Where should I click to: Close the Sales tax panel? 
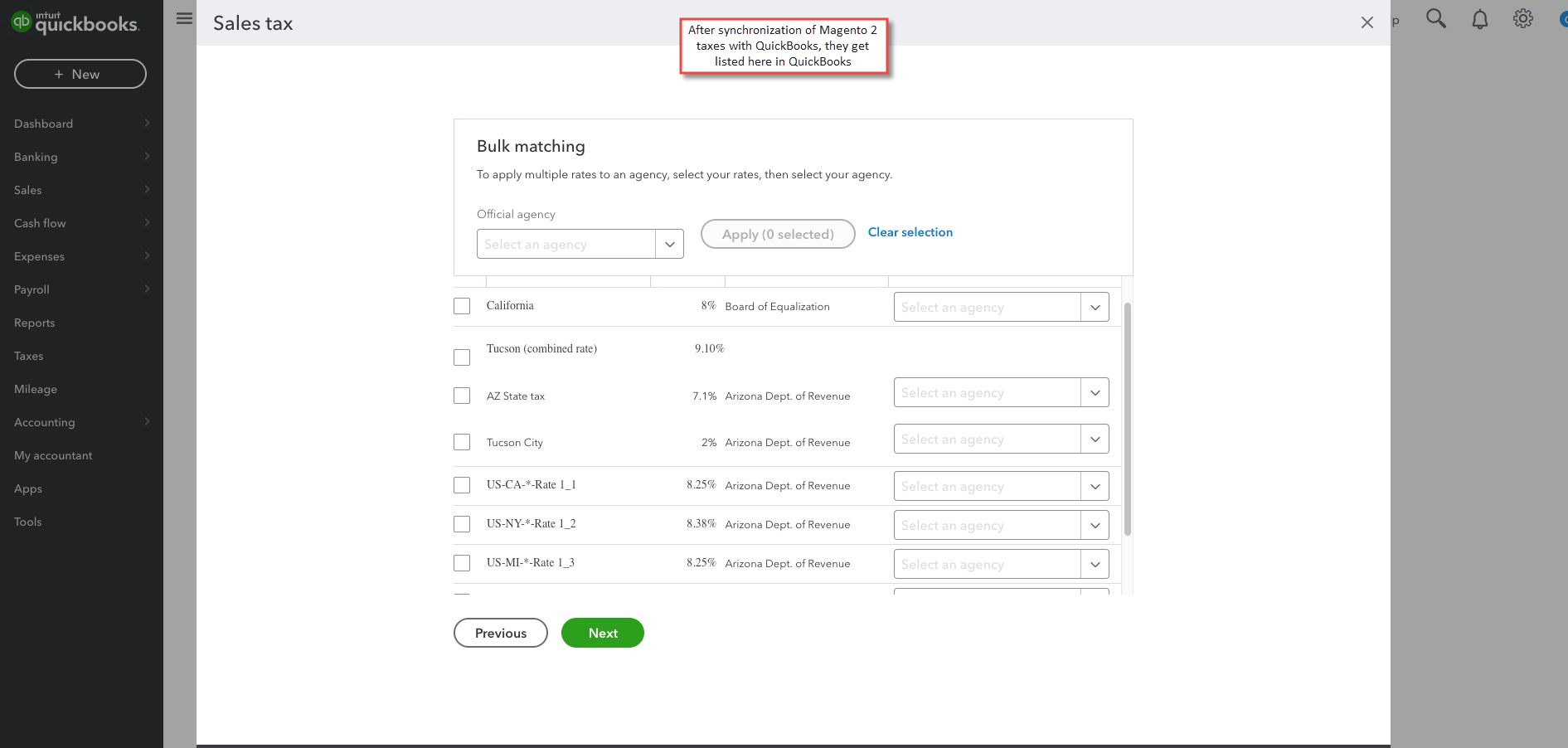[1367, 22]
